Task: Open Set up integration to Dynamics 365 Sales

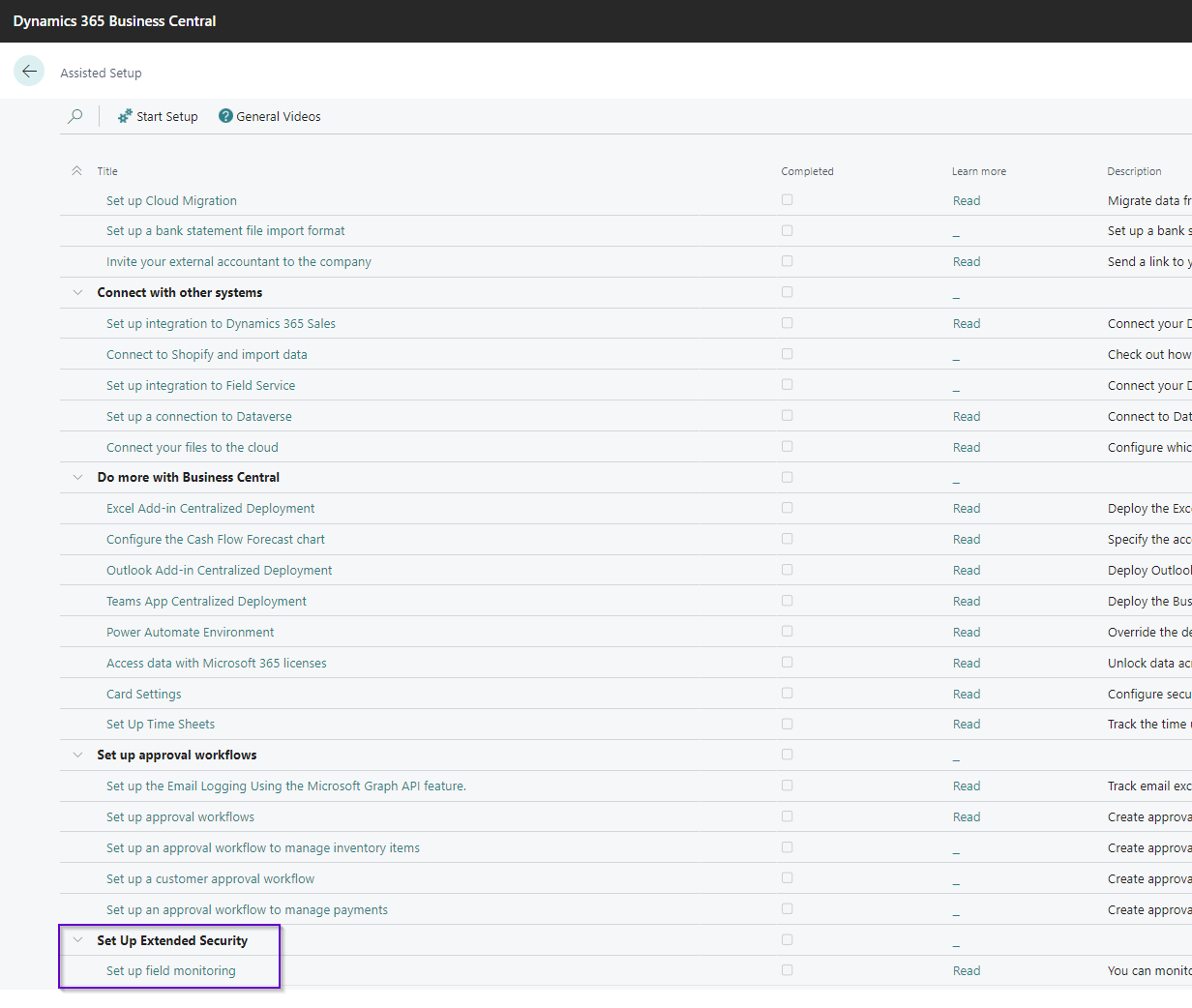Action: click(x=221, y=323)
